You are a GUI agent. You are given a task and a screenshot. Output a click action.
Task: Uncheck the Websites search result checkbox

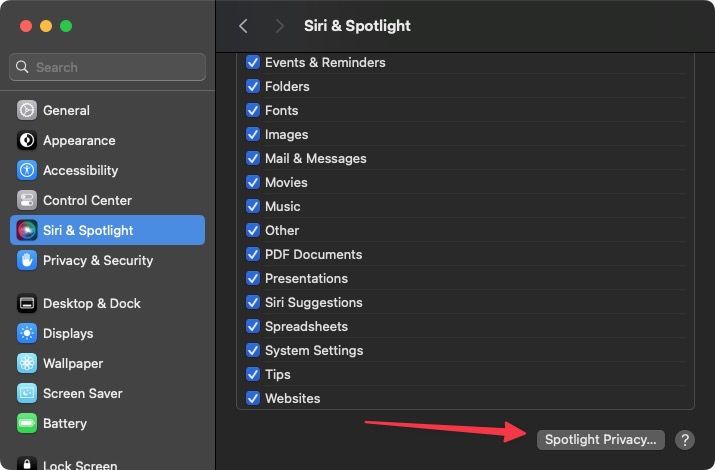coord(253,399)
